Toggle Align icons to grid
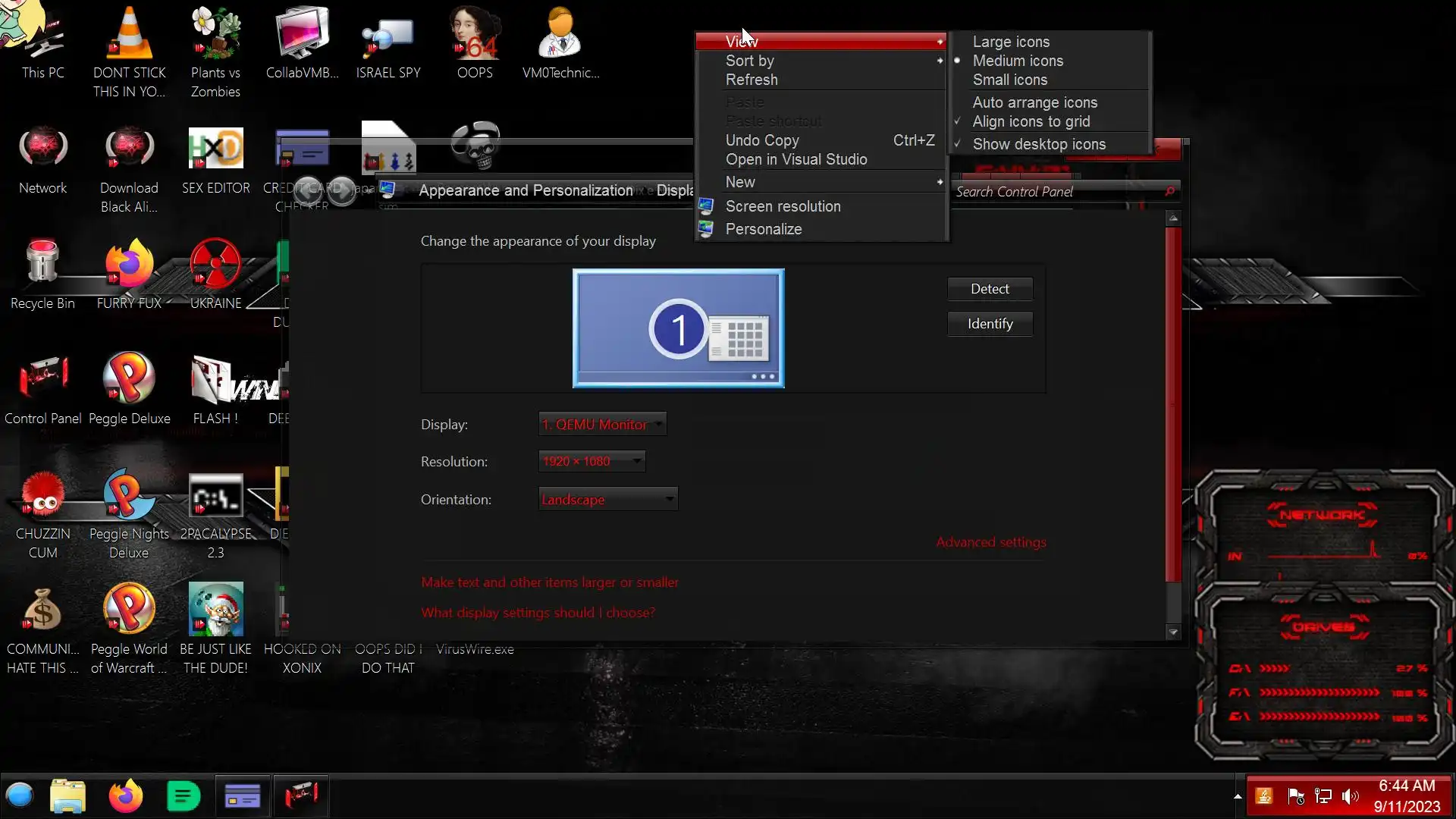The image size is (1456, 819). pos(1031,121)
